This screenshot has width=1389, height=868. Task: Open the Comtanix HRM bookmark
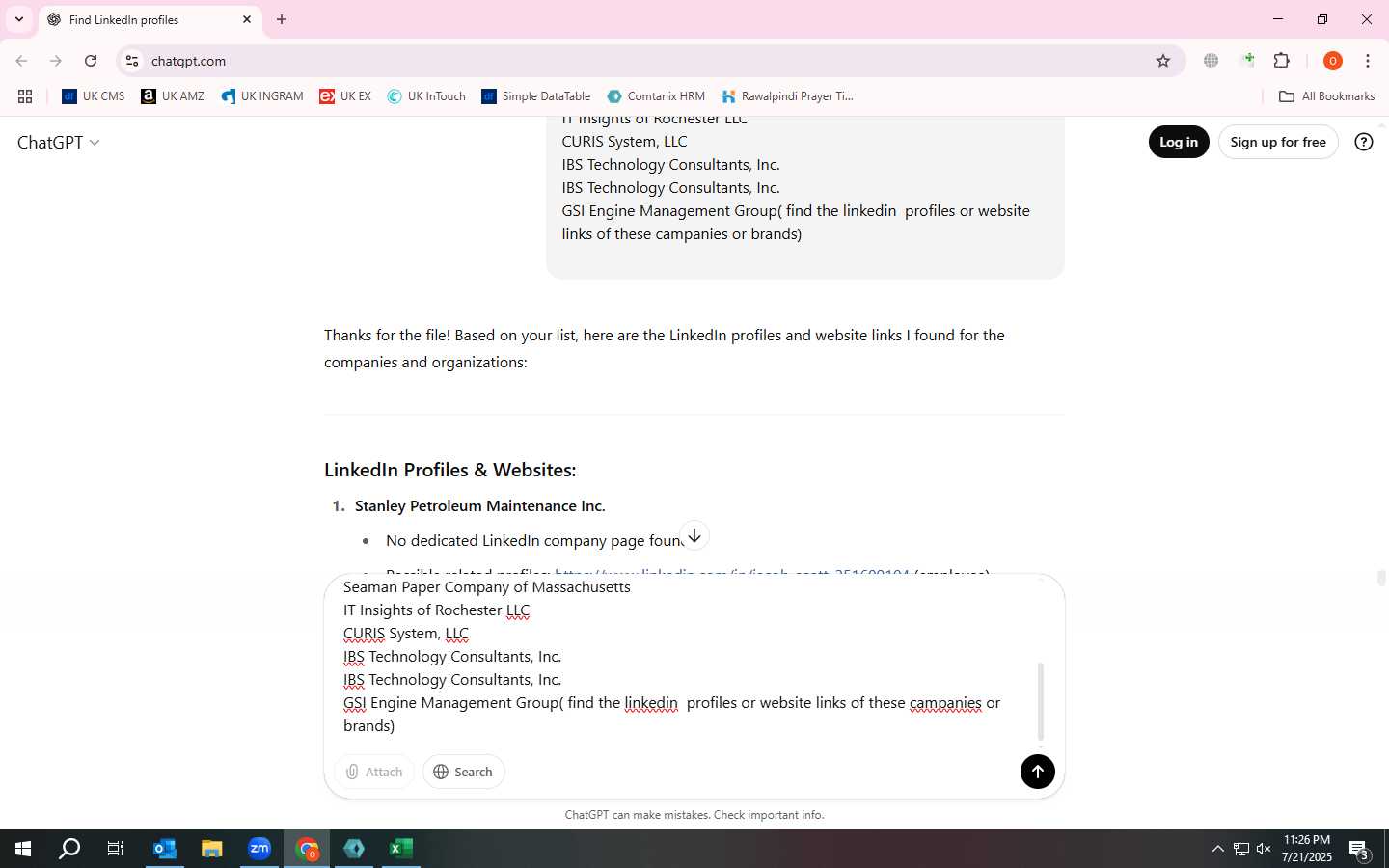[x=656, y=96]
